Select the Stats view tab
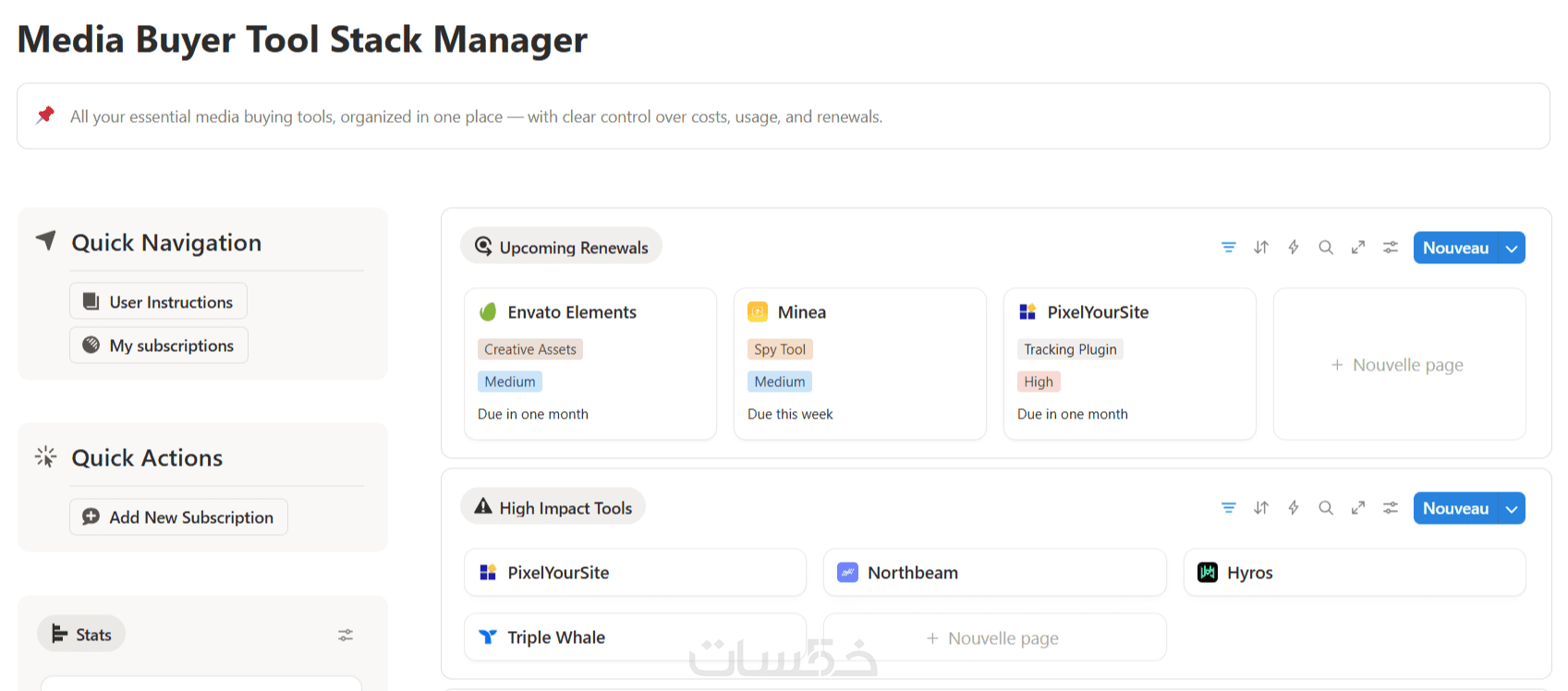The image size is (1568, 691). tap(81, 634)
